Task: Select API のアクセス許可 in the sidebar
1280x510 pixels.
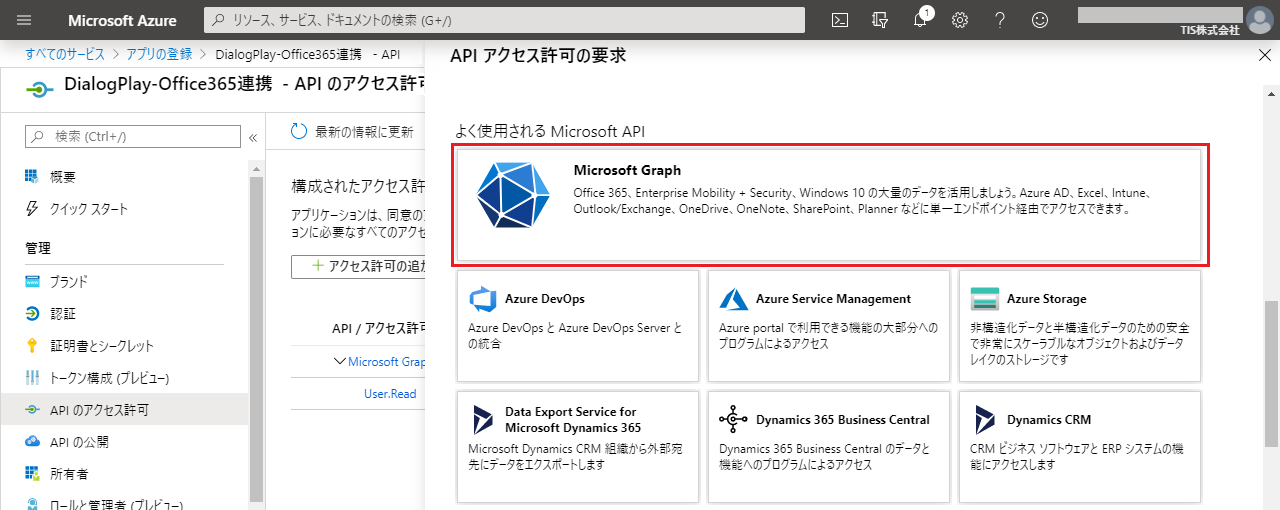Action: [x=124, y=410]
